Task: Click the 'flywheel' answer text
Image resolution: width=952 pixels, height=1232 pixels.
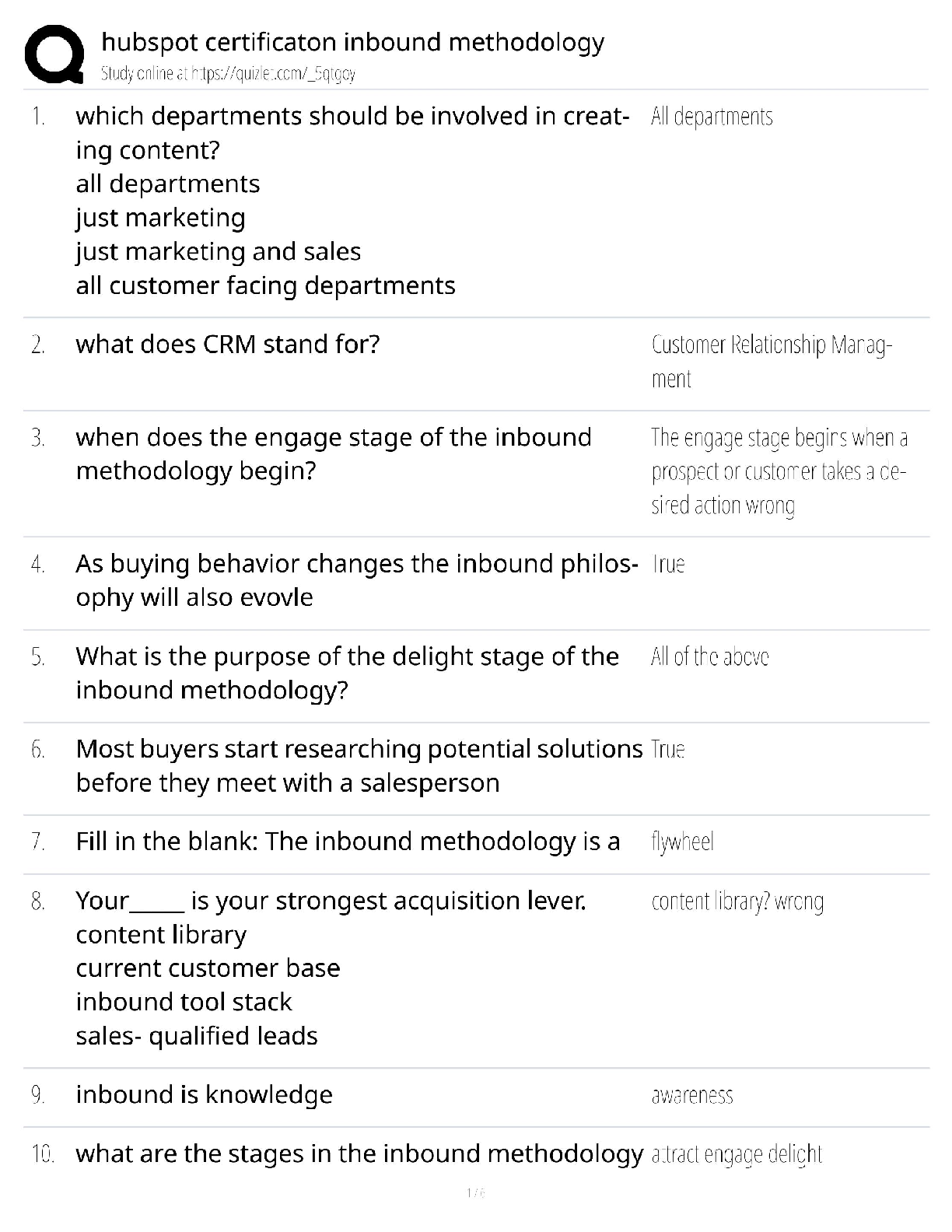Action: point(682,842)
